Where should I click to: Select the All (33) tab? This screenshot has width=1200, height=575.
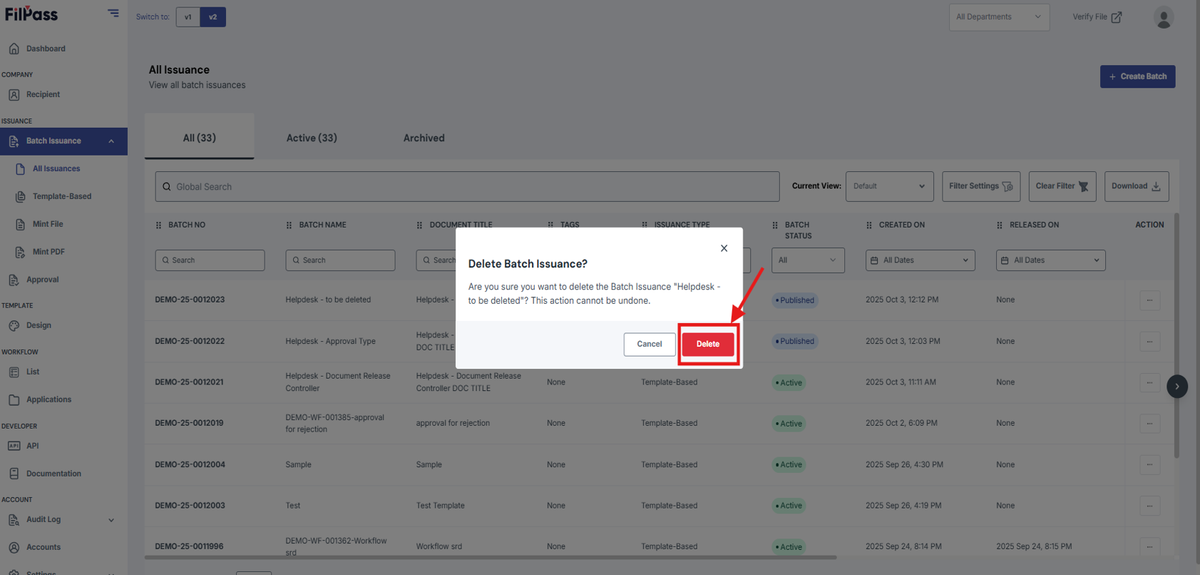pyautogui.click(x=199, y=138)
